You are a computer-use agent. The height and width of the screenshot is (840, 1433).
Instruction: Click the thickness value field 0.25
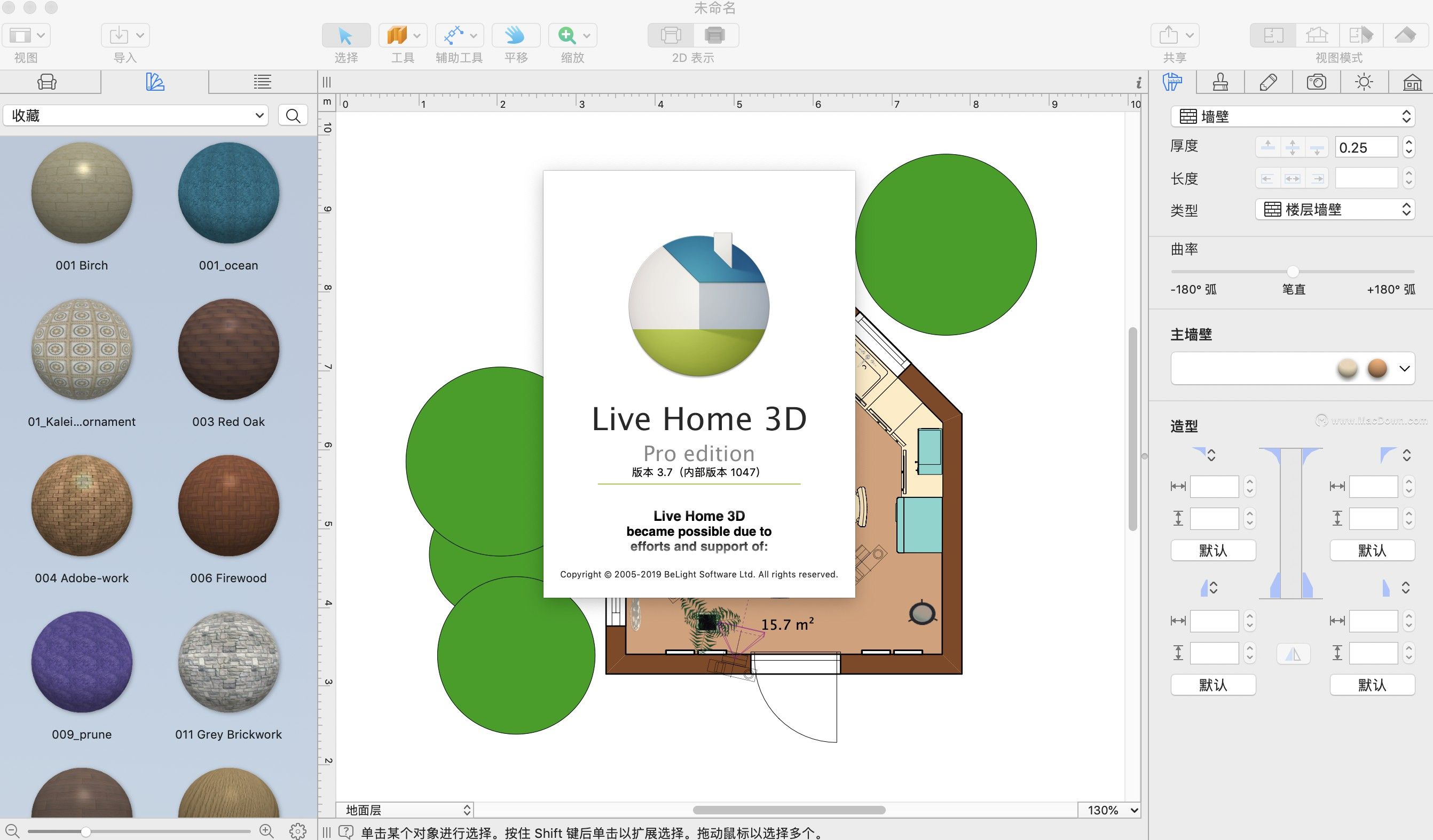click(1365, 147)
